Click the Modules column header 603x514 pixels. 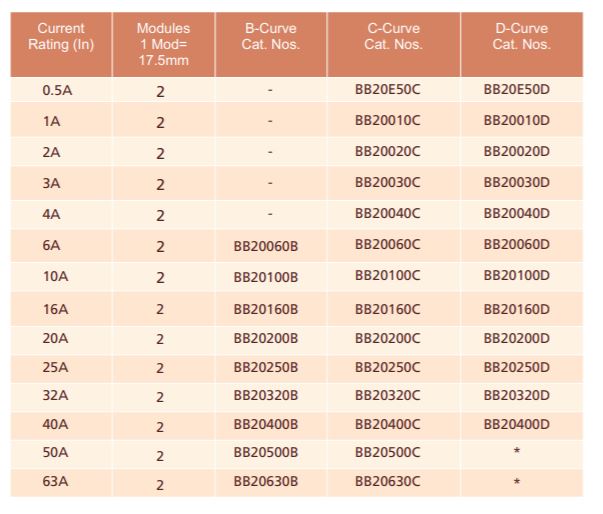point(163,44)
